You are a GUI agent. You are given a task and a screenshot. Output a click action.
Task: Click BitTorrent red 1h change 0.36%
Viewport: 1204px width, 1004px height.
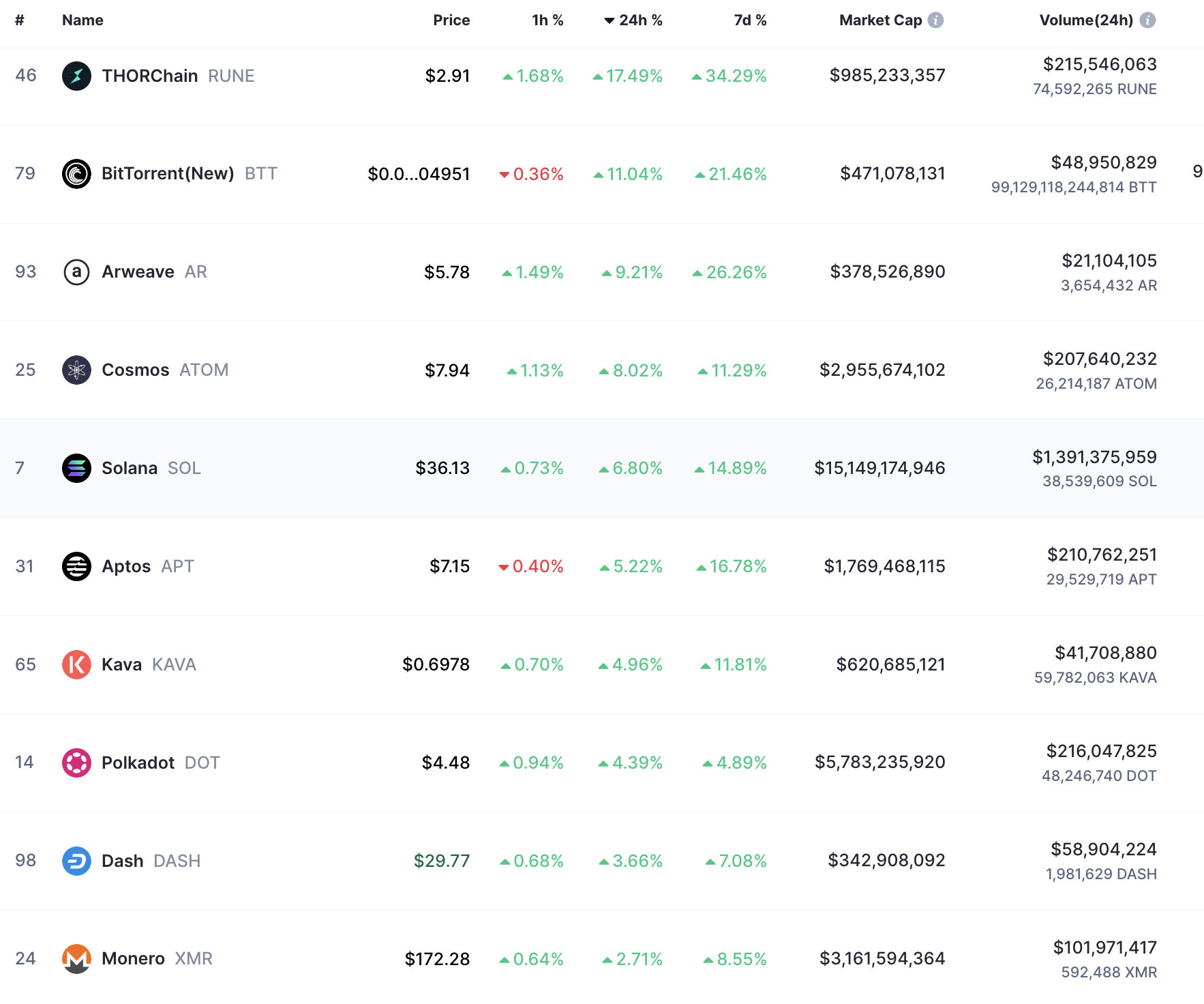point(531,174)
